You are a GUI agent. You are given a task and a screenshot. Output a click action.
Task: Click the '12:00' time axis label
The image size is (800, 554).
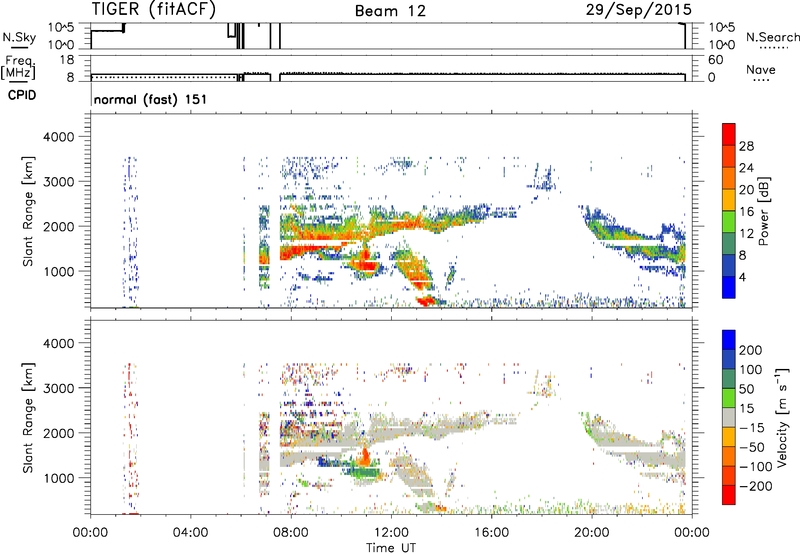391,533
